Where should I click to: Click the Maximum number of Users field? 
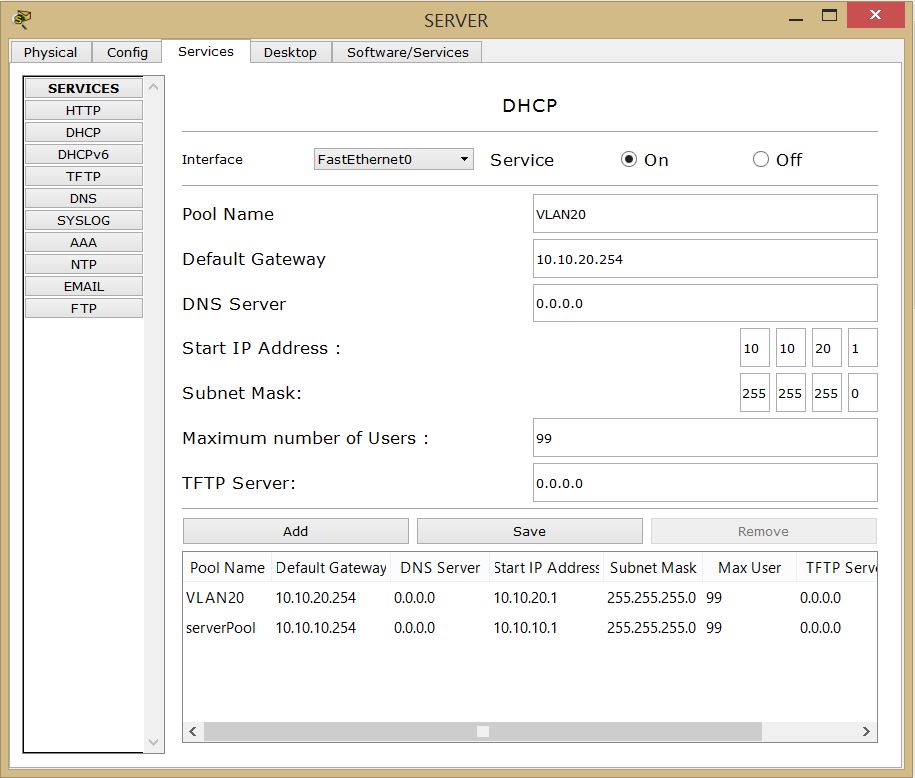point(705,438)
